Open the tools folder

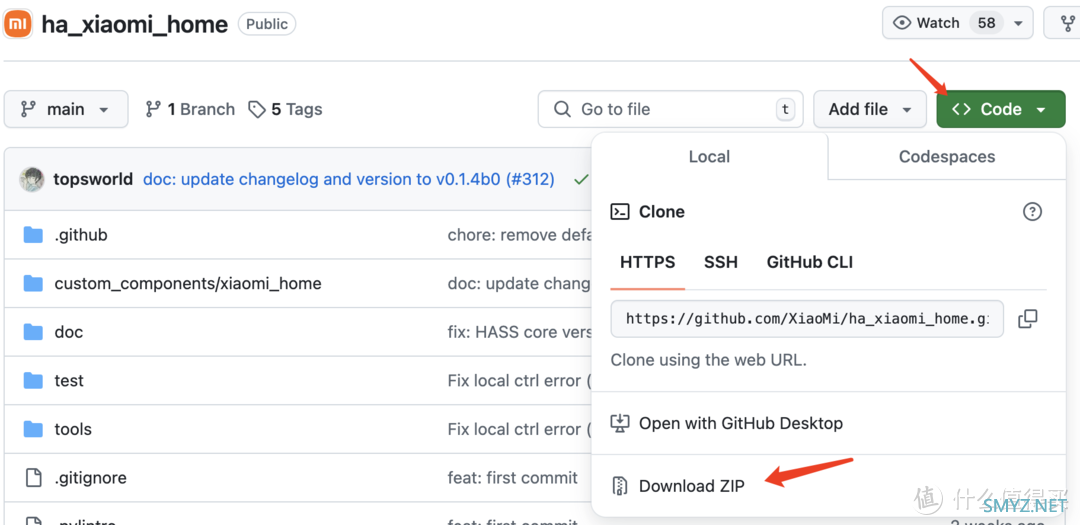click(x=73, y=429)
